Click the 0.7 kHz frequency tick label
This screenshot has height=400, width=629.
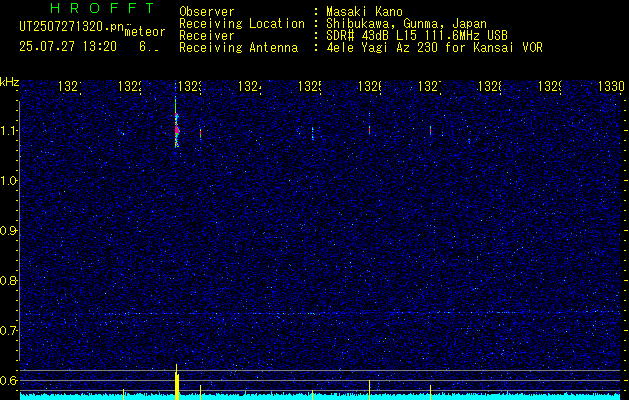[x=8, y=331]
